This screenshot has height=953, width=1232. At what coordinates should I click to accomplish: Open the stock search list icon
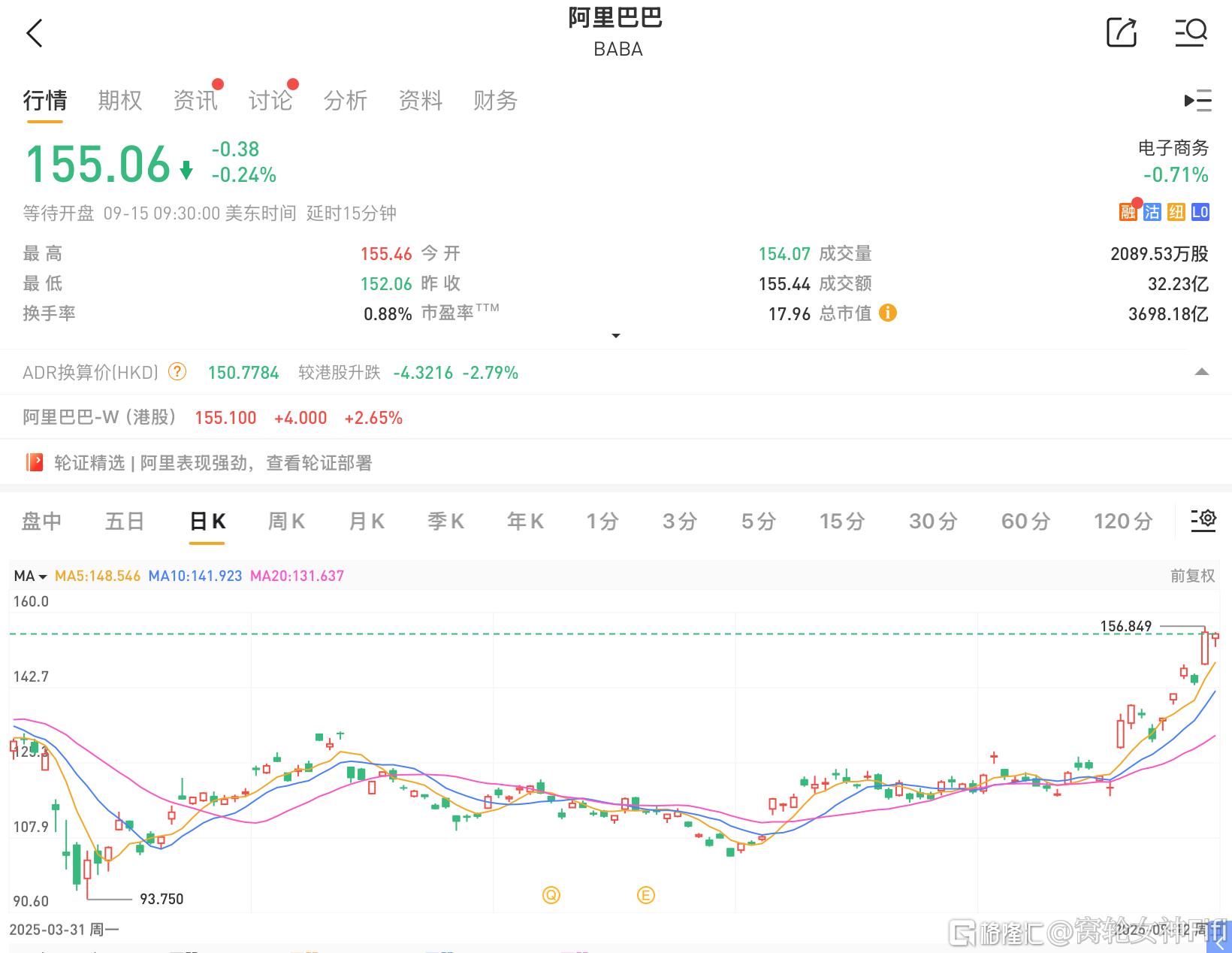coord(1191,33)
